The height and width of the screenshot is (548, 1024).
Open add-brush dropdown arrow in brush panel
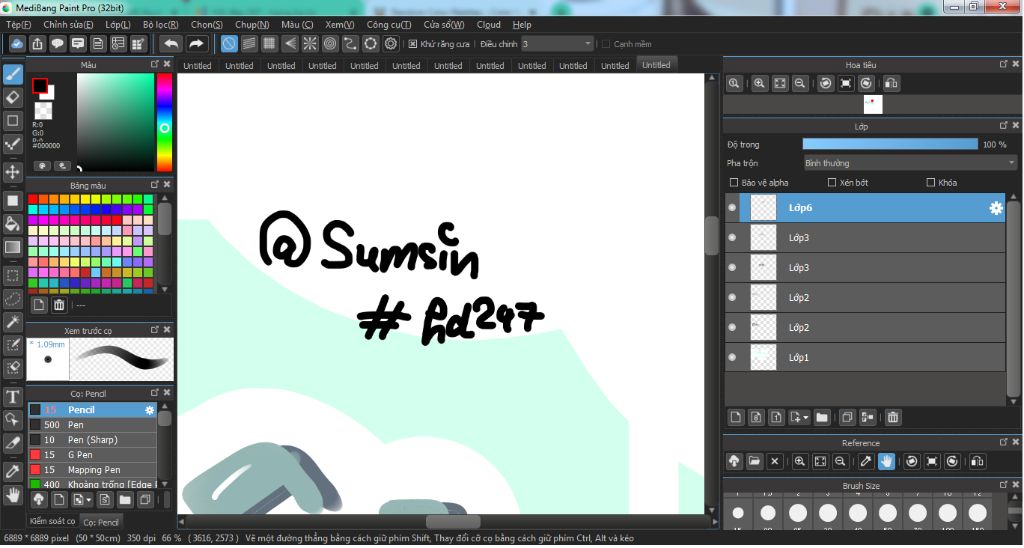click(89, 500)
